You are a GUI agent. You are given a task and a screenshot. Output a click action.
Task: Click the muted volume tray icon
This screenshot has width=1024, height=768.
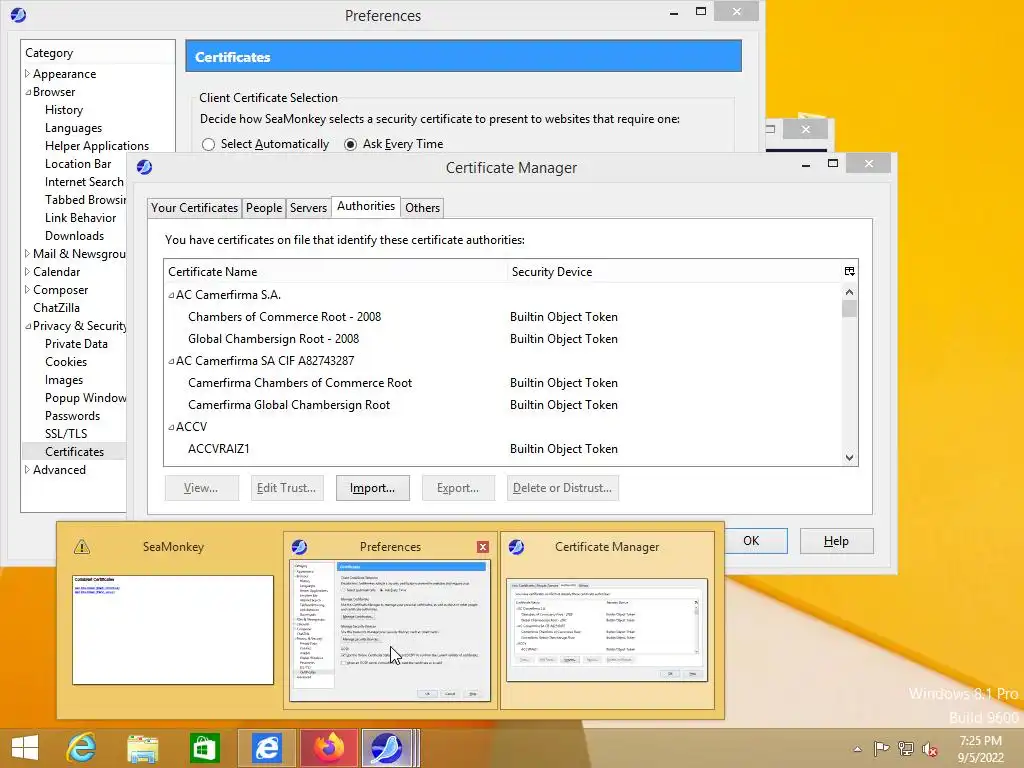[x=930, y=748]
